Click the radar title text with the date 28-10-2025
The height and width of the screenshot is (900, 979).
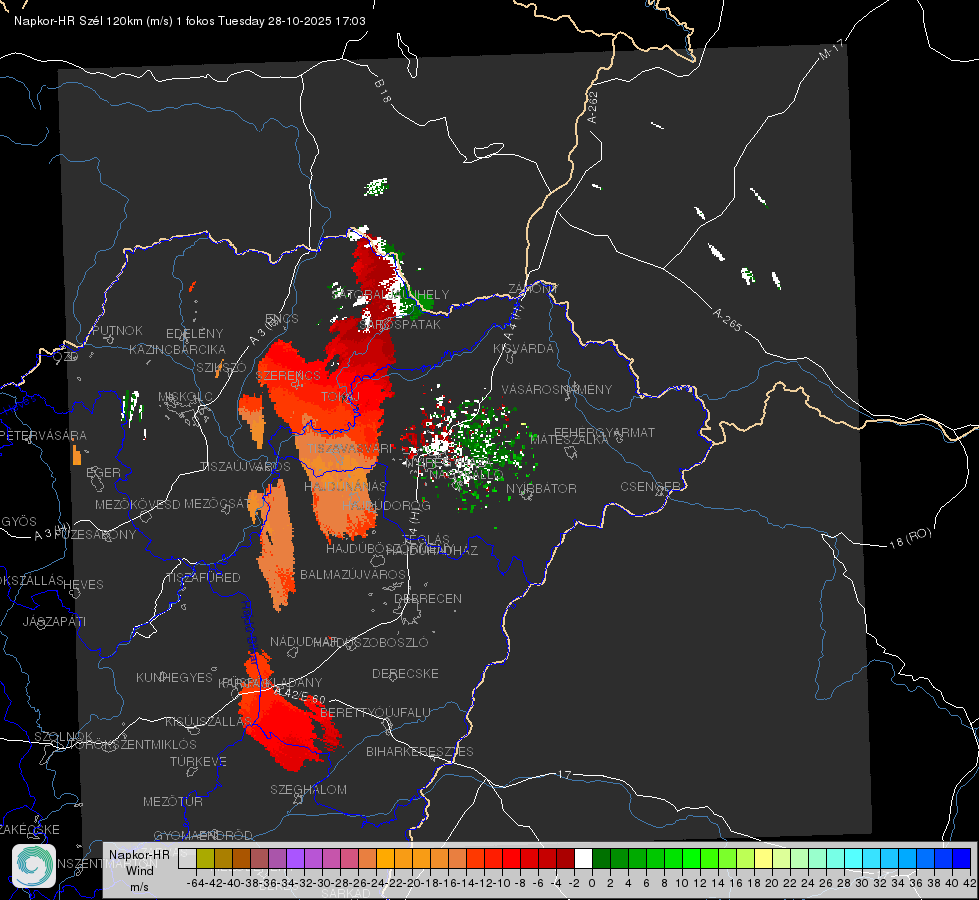(190, 21)
